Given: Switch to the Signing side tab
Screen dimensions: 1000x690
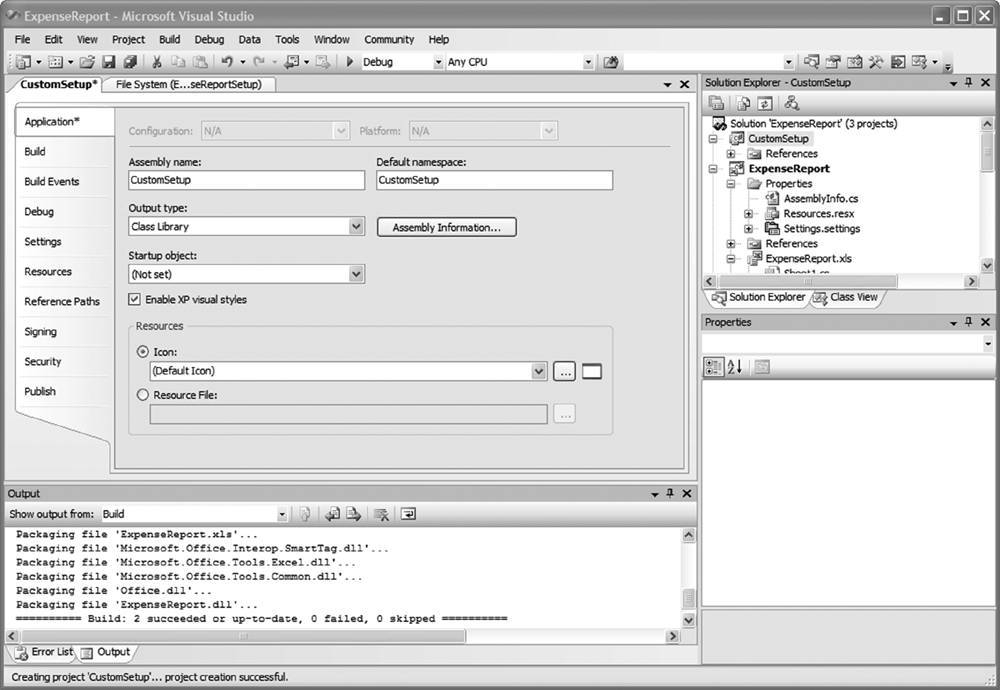Looking at the screenshot, I should 41,332.
